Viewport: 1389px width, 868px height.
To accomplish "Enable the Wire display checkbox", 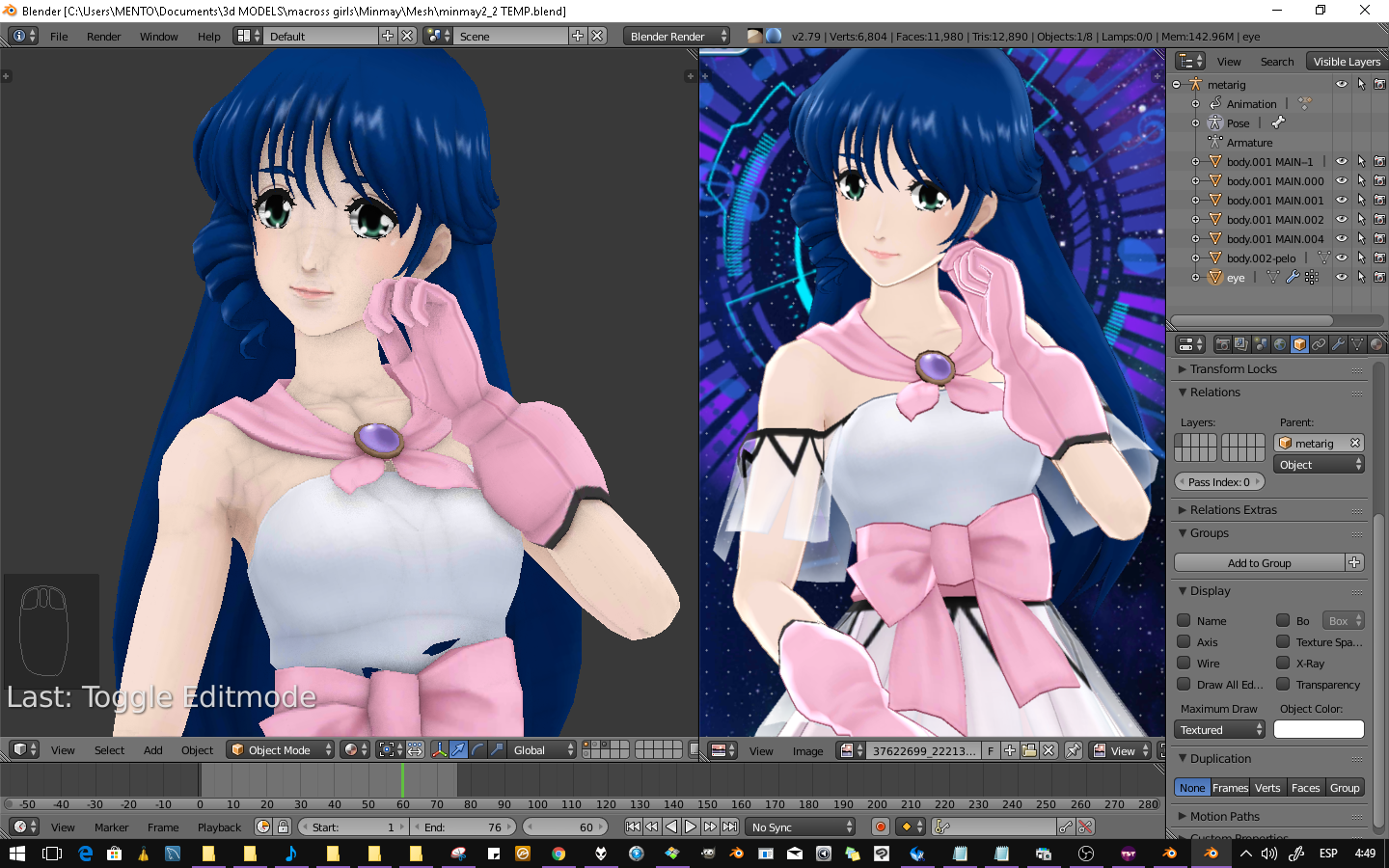I will [x=1184, y=663].
